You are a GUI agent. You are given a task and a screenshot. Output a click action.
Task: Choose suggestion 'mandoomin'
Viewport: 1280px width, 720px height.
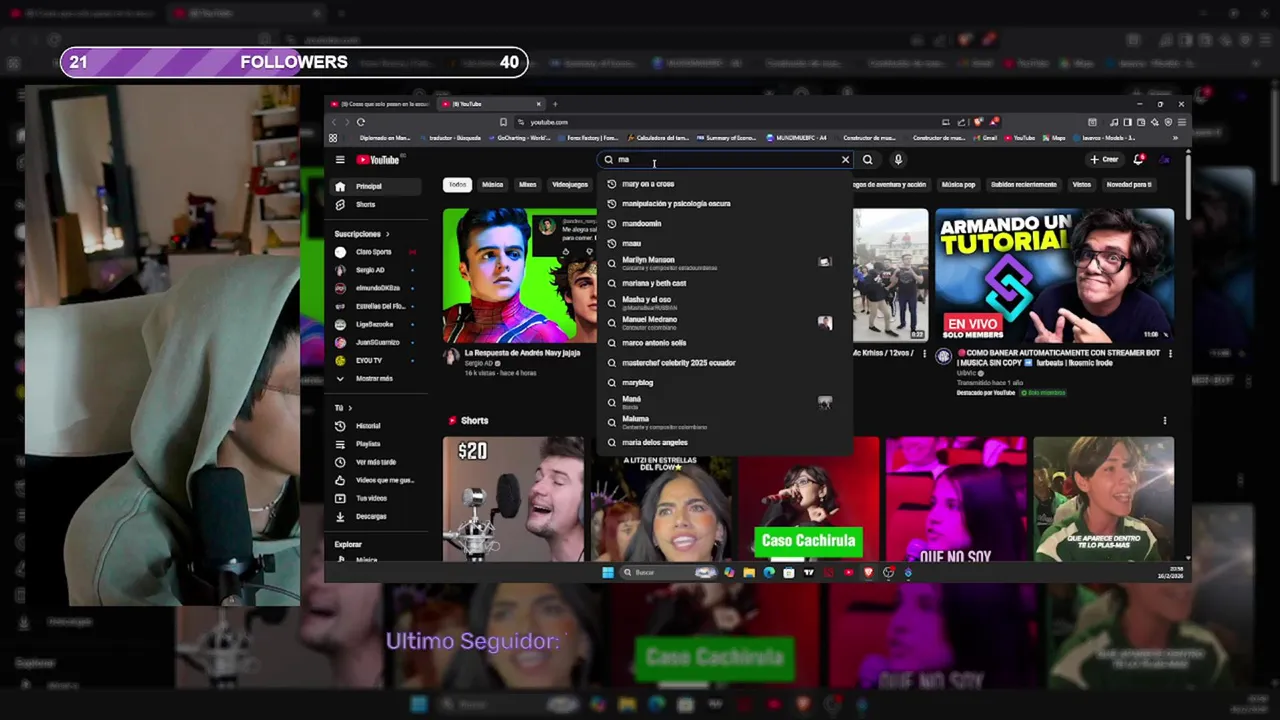pos(725,224)
